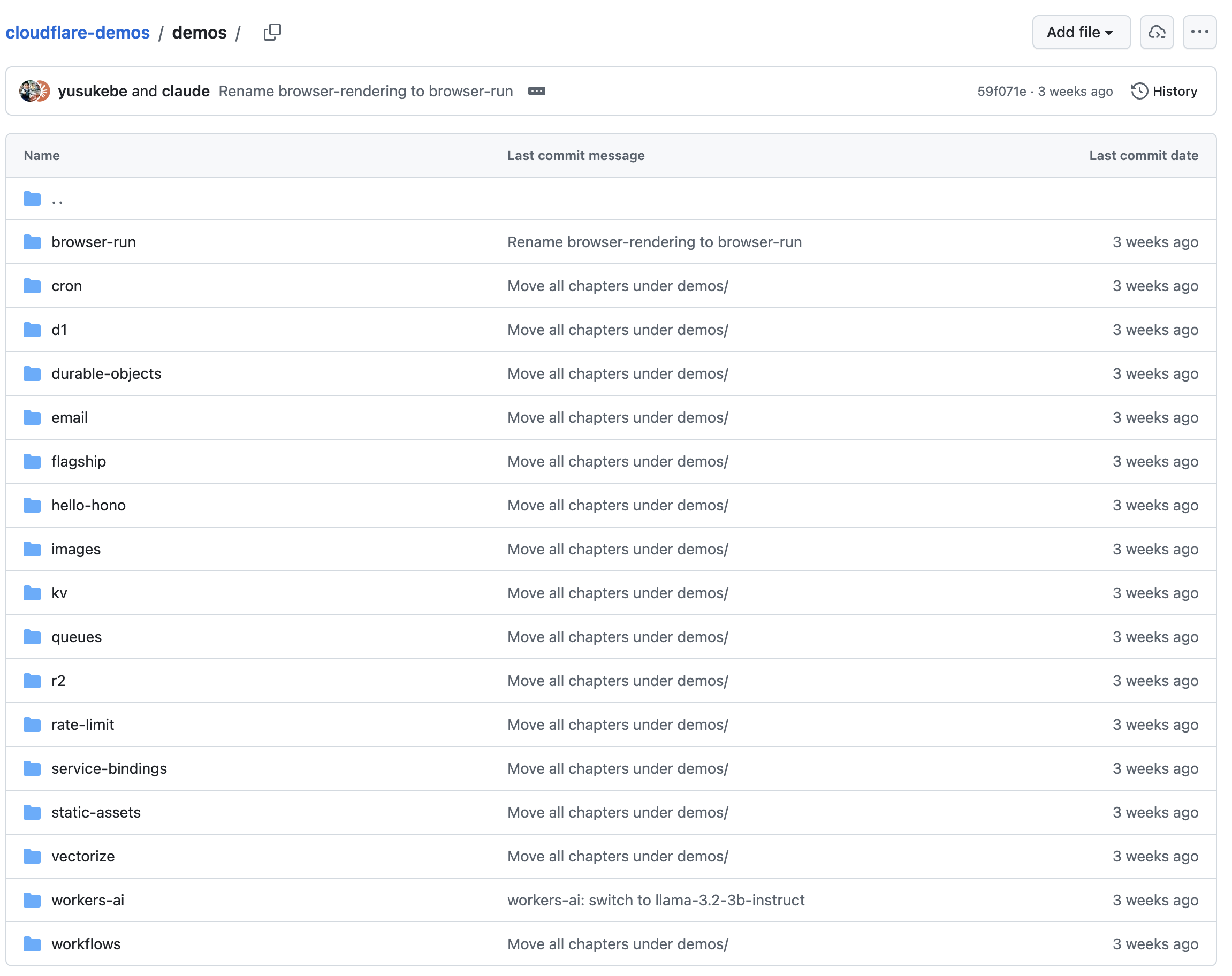Open the static-assets folder
1232x976 pixels.
[96, 813]
